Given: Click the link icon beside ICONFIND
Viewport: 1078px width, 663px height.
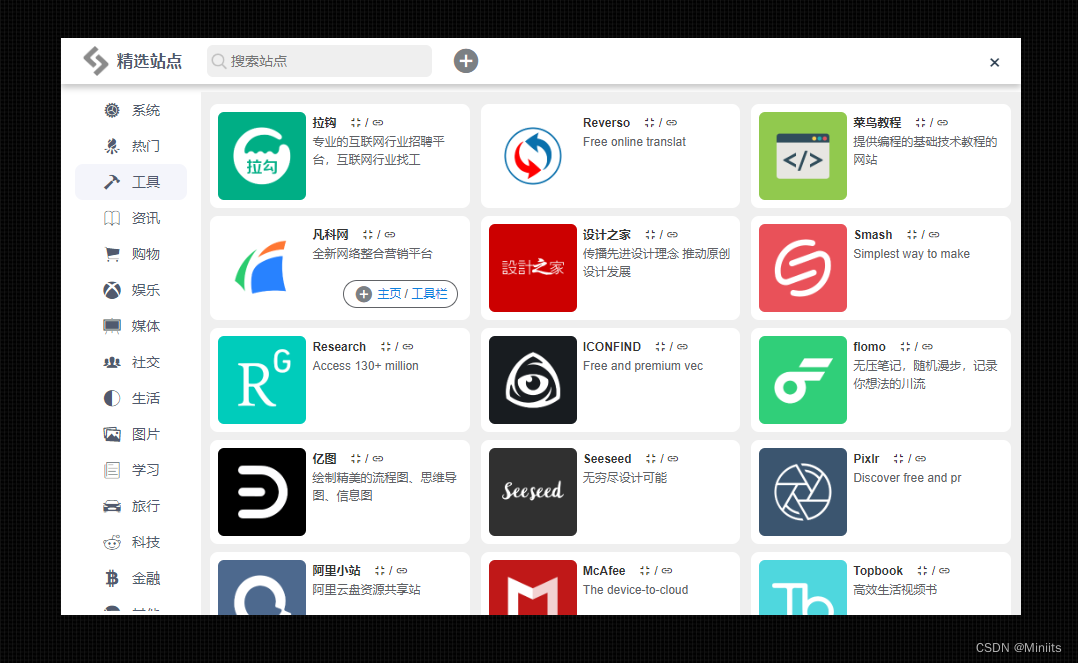Looking at the screenshot, I should (682, 347).
